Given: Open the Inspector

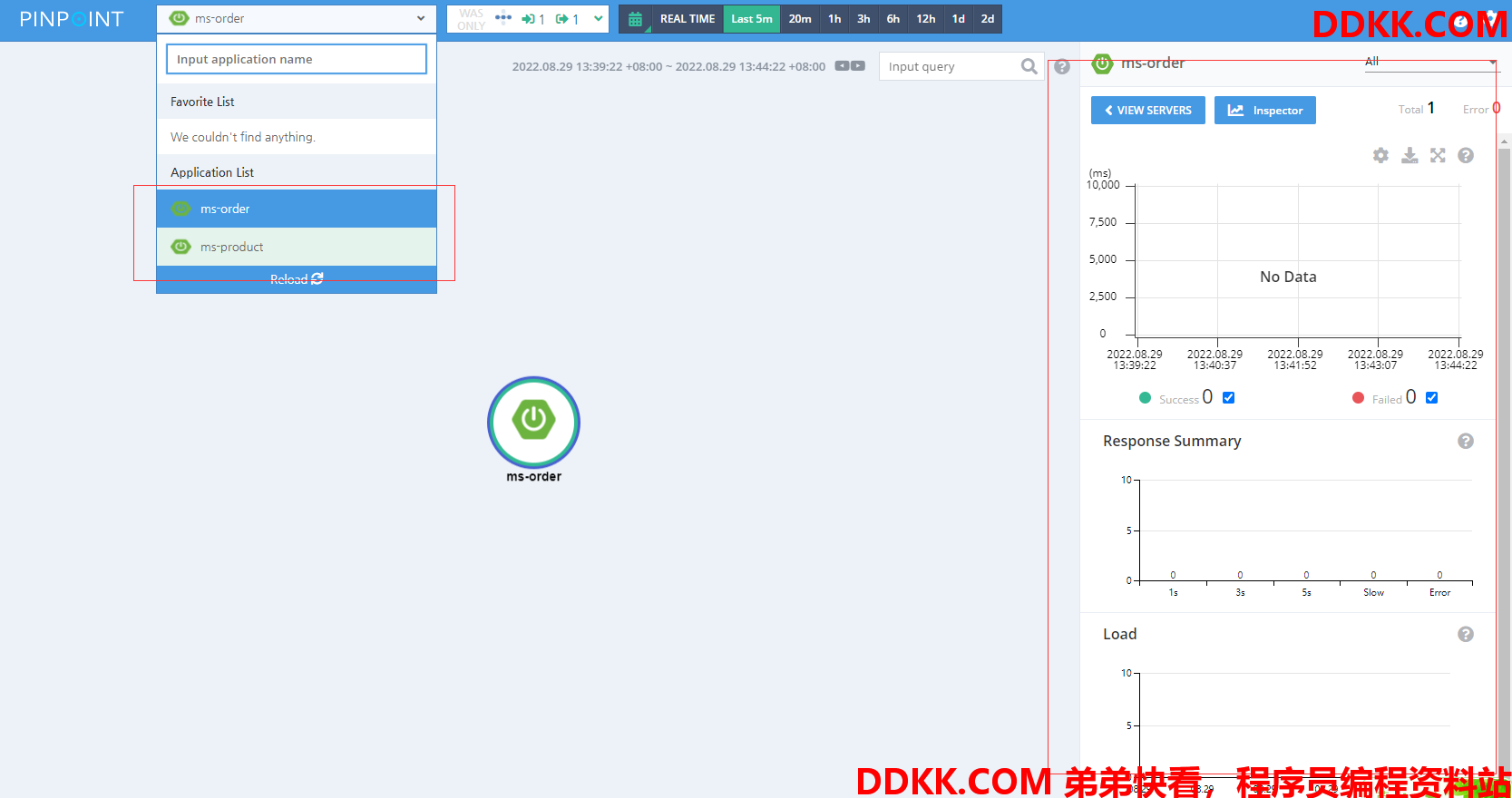Looking at the screenshot, I should (1264, 111).
